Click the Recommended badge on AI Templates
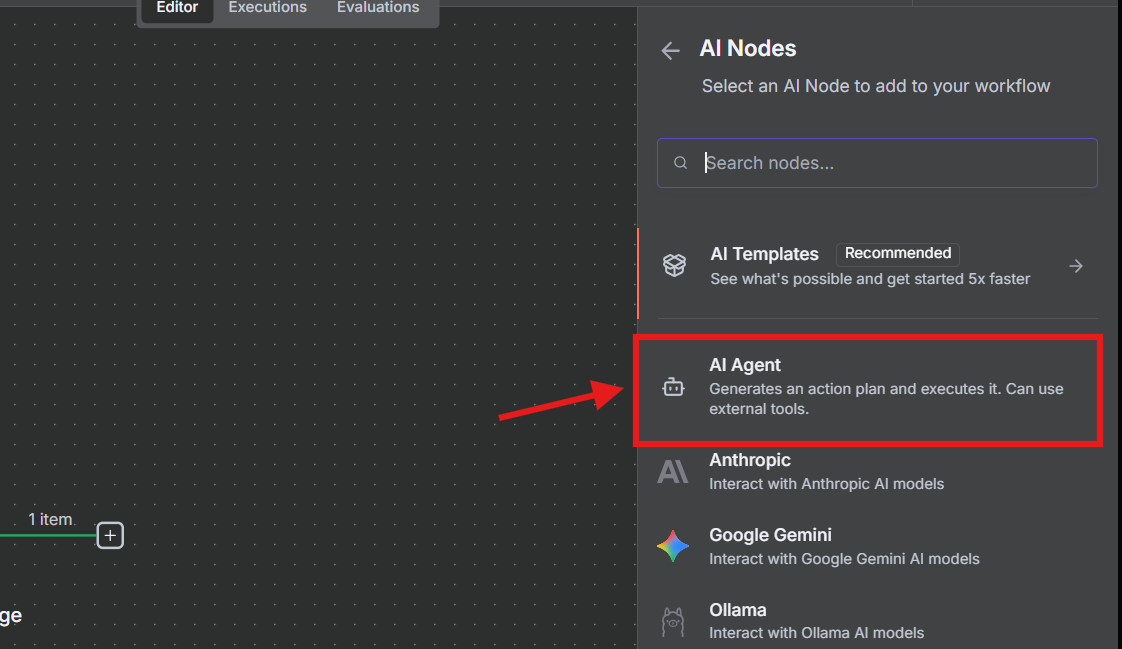Screen dimensions: 1122x649 pos(897,253)
